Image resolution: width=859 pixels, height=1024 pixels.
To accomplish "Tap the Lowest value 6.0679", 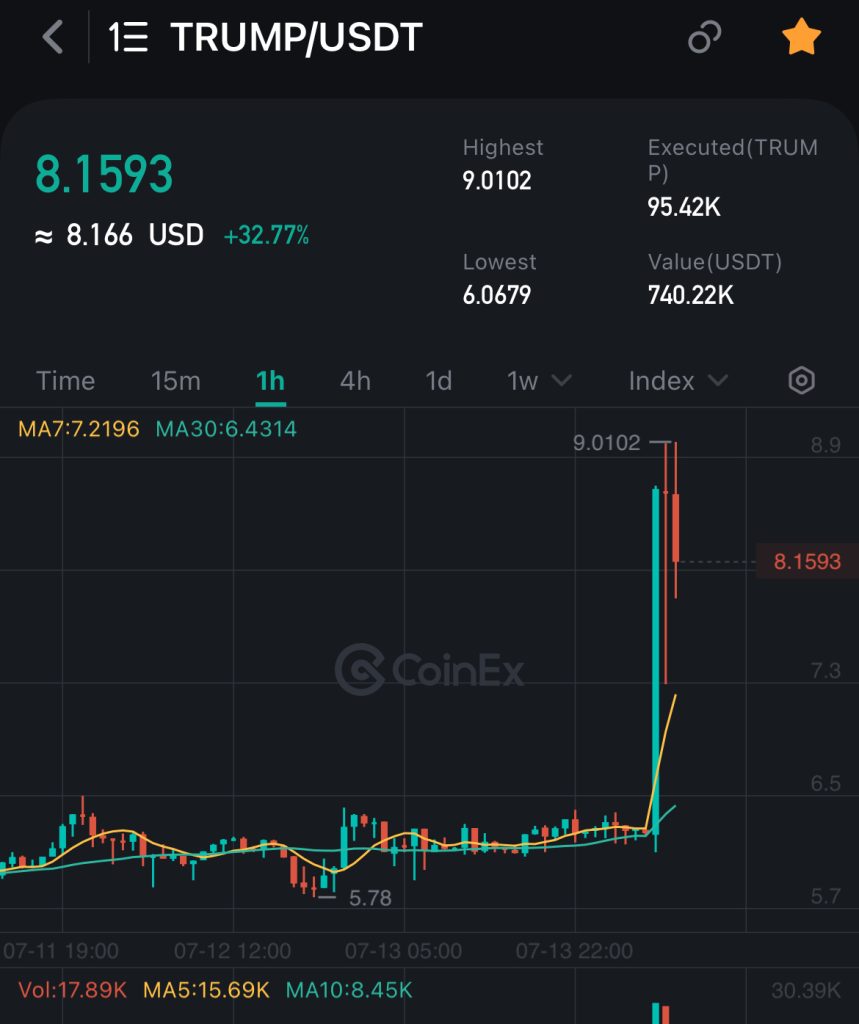I will 496,295.
